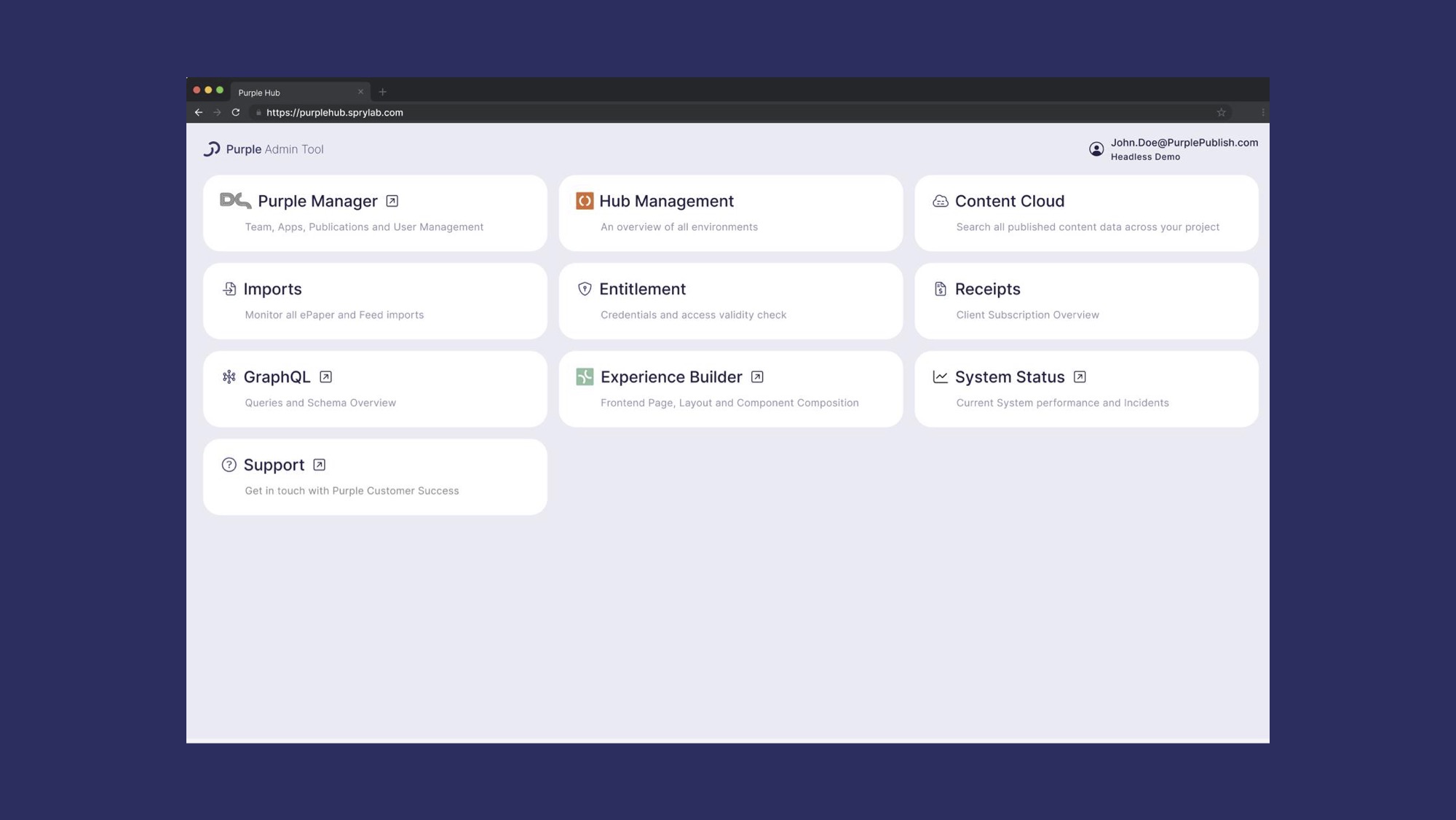This screenshot has width=1456, height=820.
Task: Open external link icon next to GraphQL
Action: click(x=325, y=377)
